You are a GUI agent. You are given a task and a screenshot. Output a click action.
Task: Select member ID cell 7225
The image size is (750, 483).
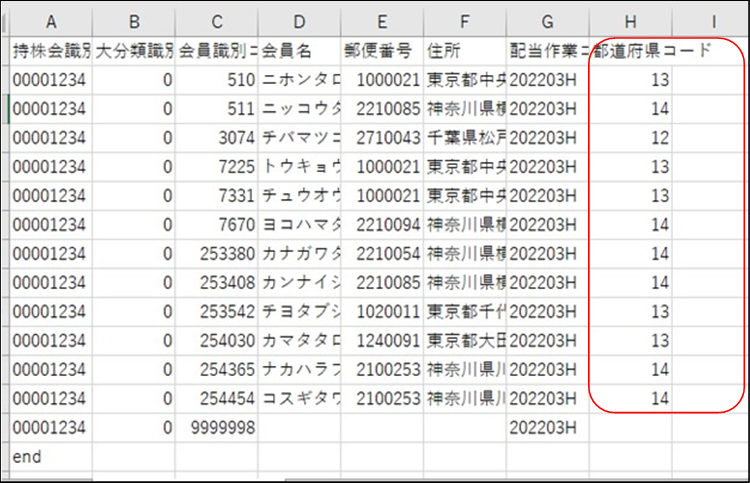(216, 167)
